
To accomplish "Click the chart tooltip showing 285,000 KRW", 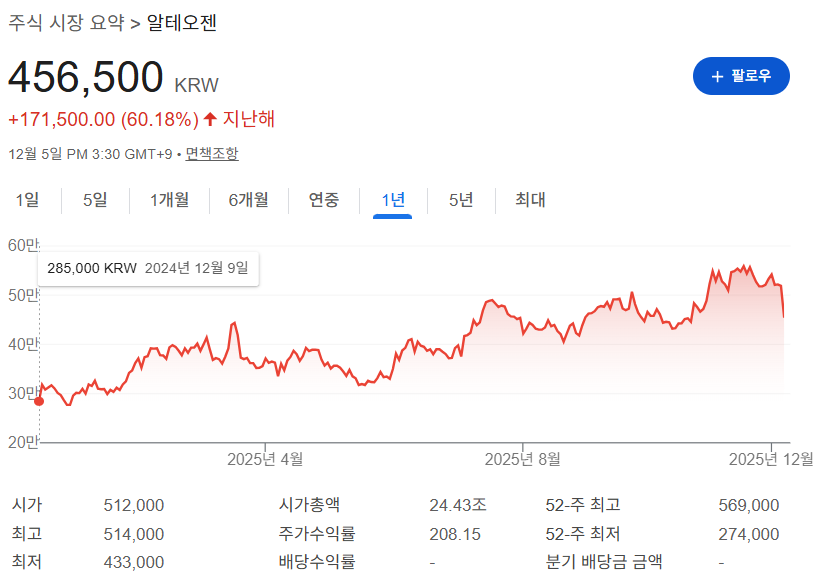I will click(x=148, y=268).
